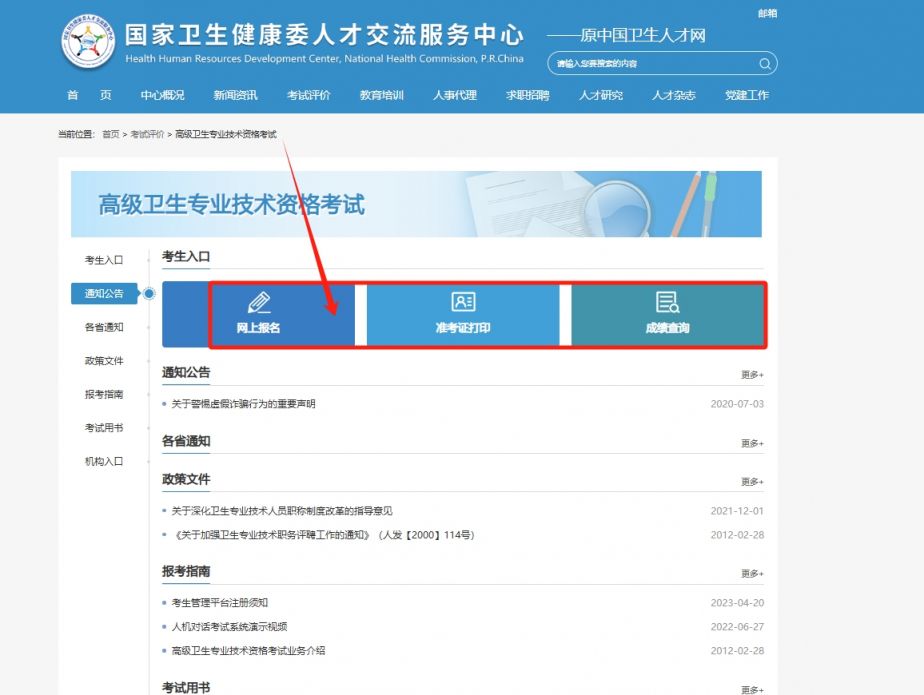Click 更多+ beside the 各省通知 heading

[x=753, y=443]
